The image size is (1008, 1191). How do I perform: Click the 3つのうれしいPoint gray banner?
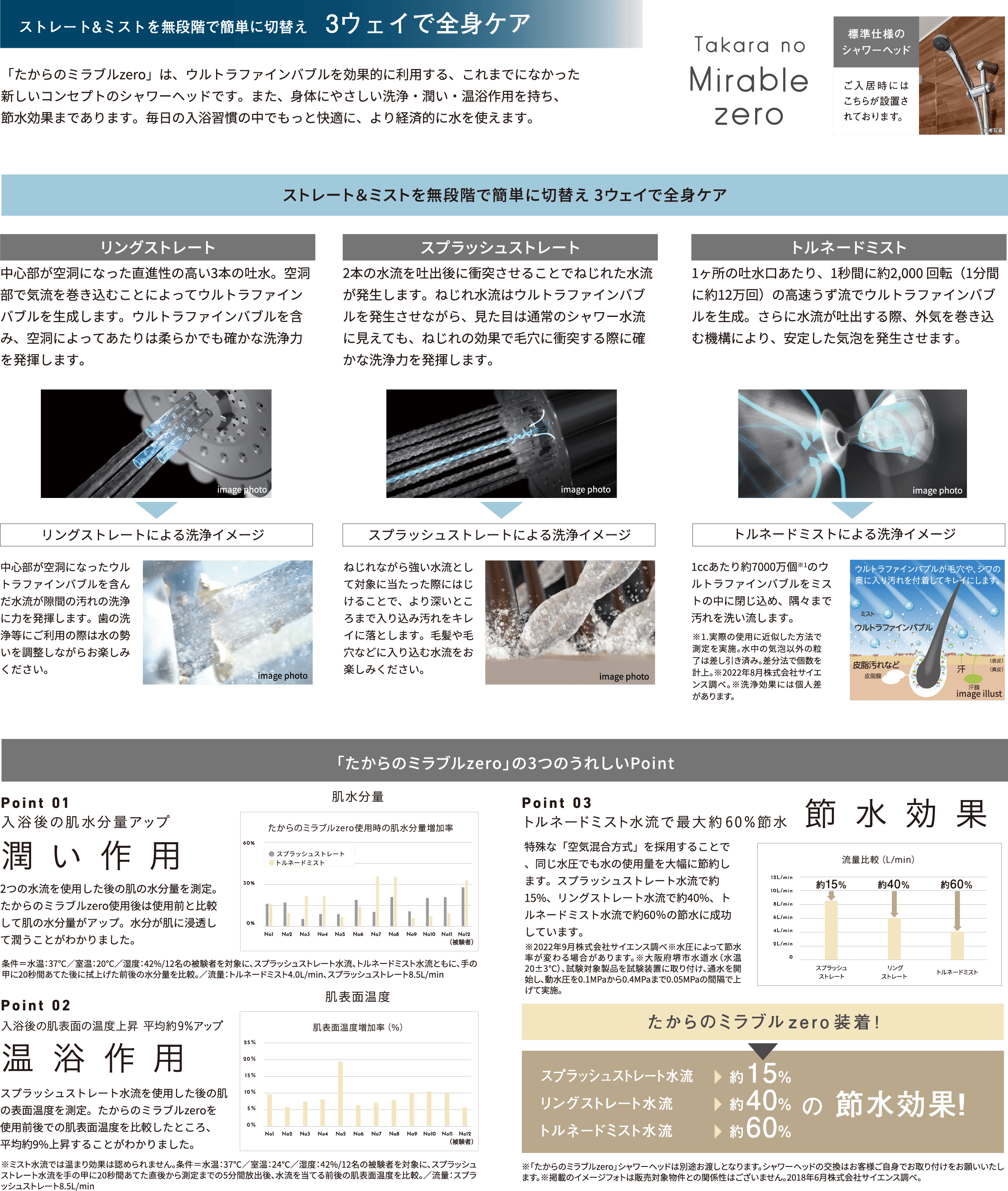click(x=504, y=761)
